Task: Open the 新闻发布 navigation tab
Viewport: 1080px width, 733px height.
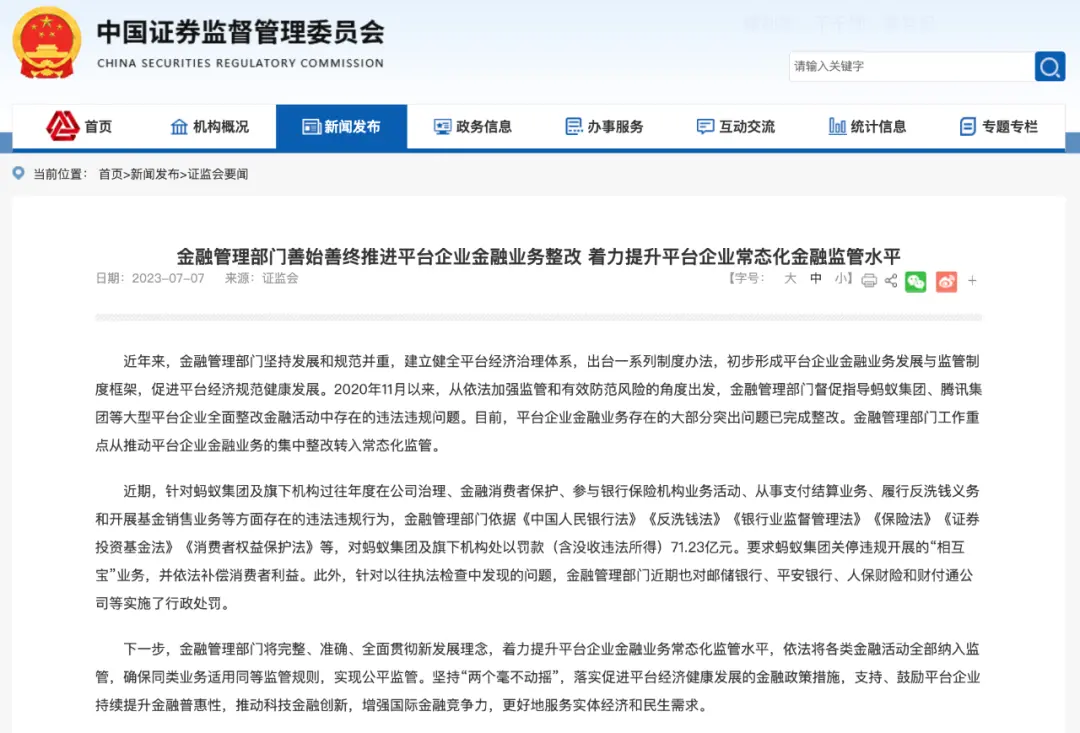Action: (342, 127)
